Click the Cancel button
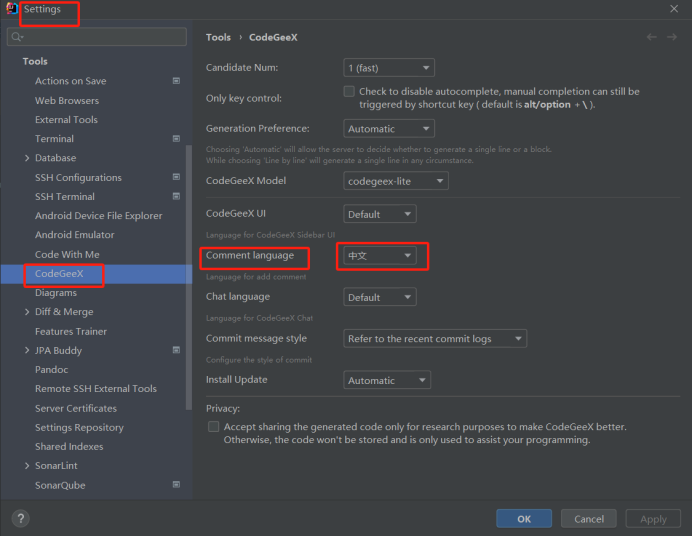Viewport: 692px width, 536px height. click(x=589, y=519)
